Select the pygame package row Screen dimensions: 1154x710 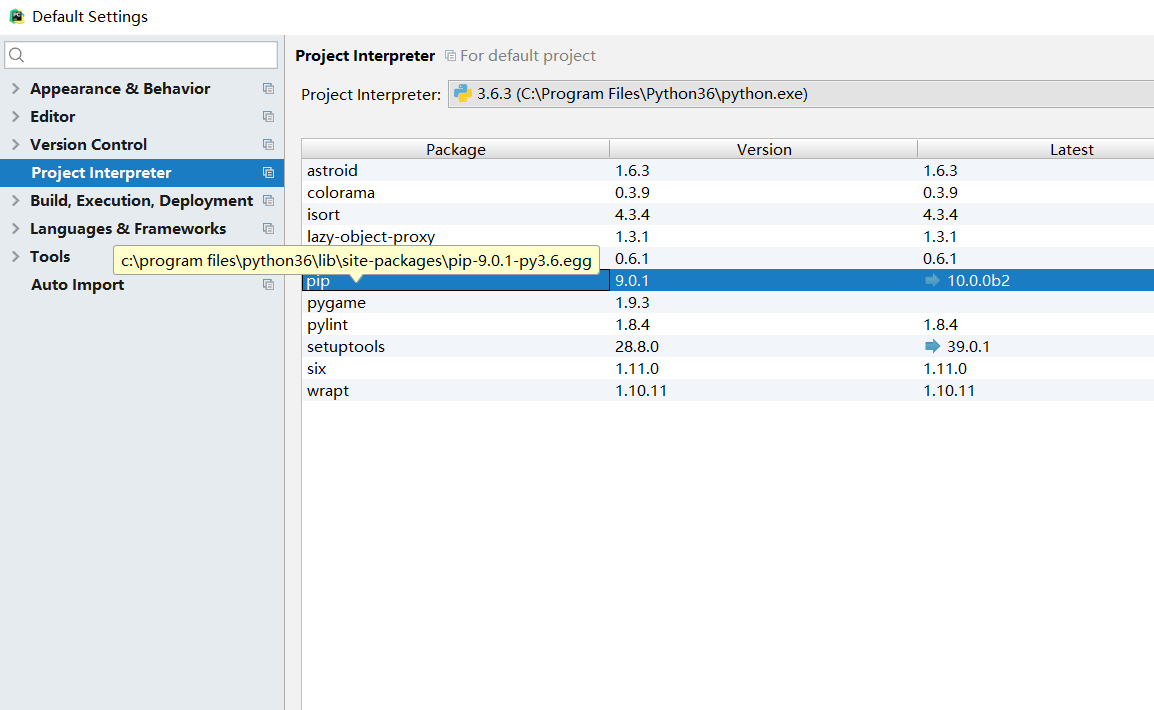pos(336,303)
